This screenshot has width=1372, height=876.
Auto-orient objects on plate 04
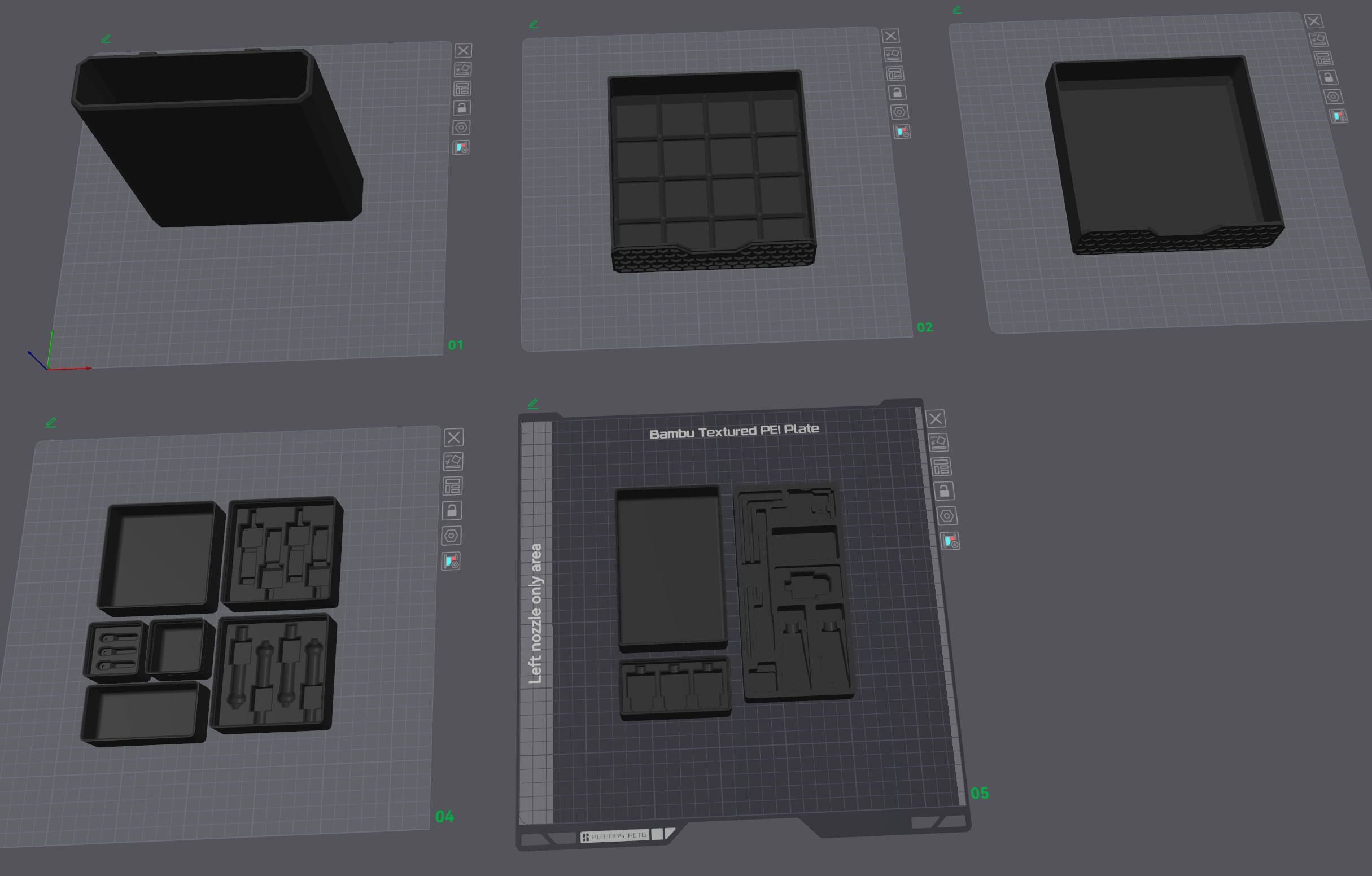tap(453, 461)
